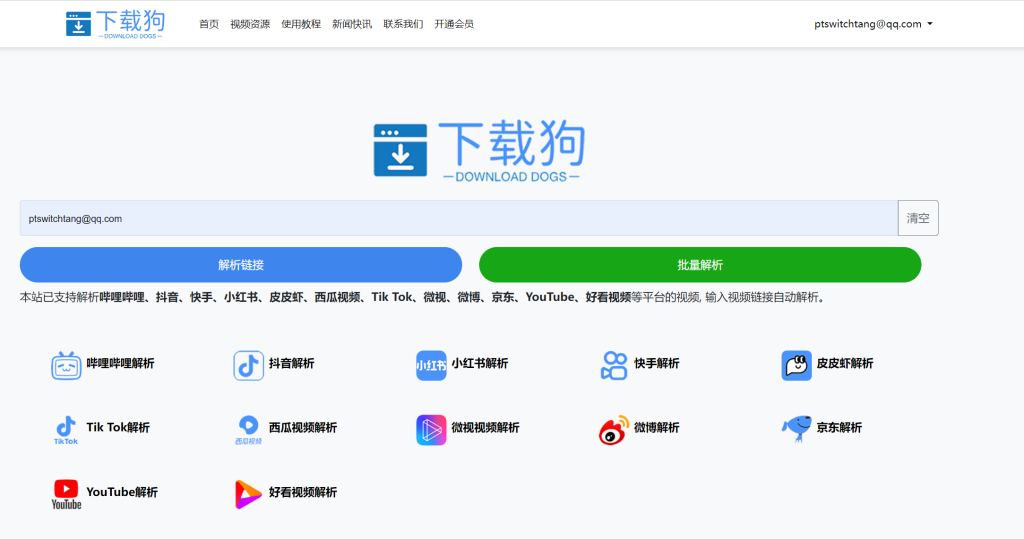Open the ptswitchtang@qq.com account dropdown

873,24
